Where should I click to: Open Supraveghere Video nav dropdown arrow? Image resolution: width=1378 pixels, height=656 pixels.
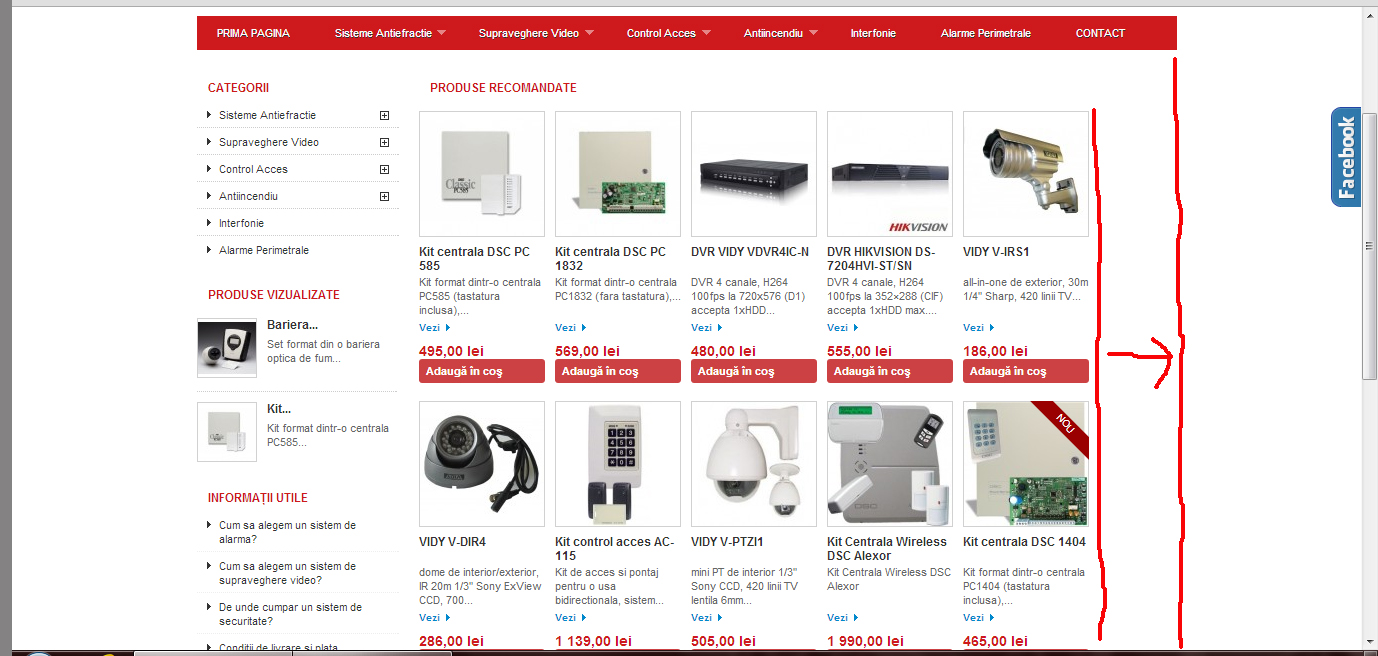tap(589, 33)
